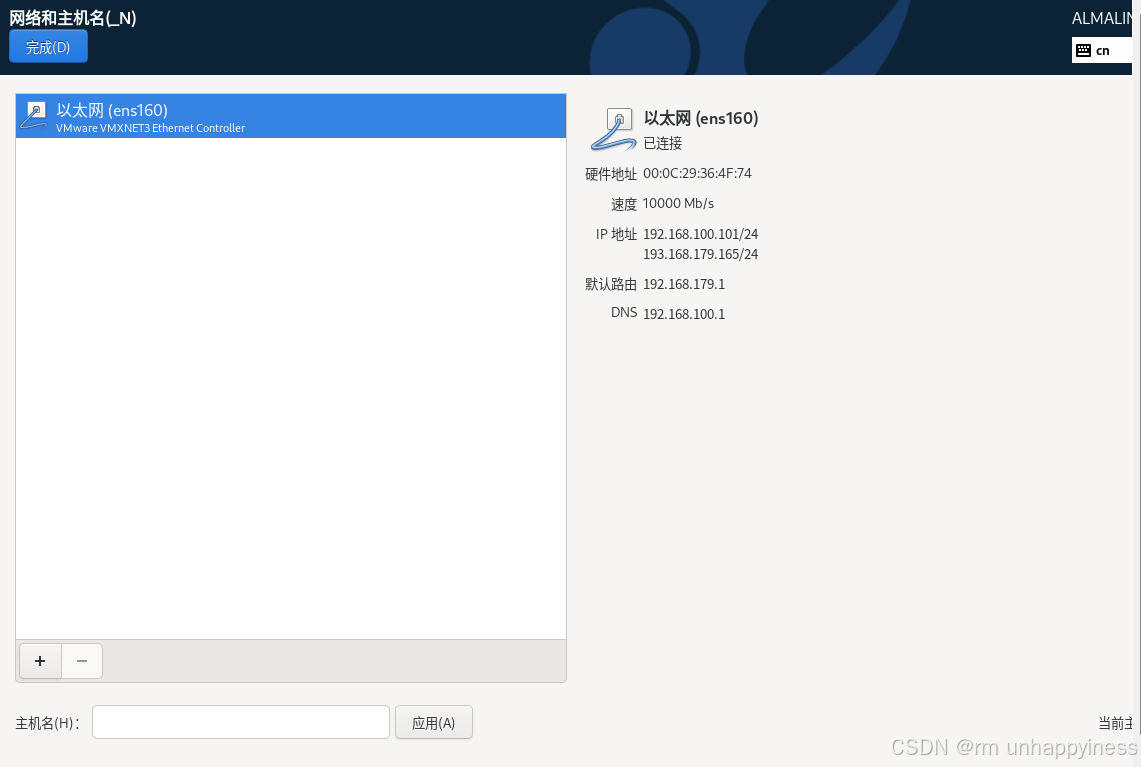Click the hardware address 00:0C:29:36:4F:74
Viewport: 1141px width, 767px height.
click(x=697, y=173)
